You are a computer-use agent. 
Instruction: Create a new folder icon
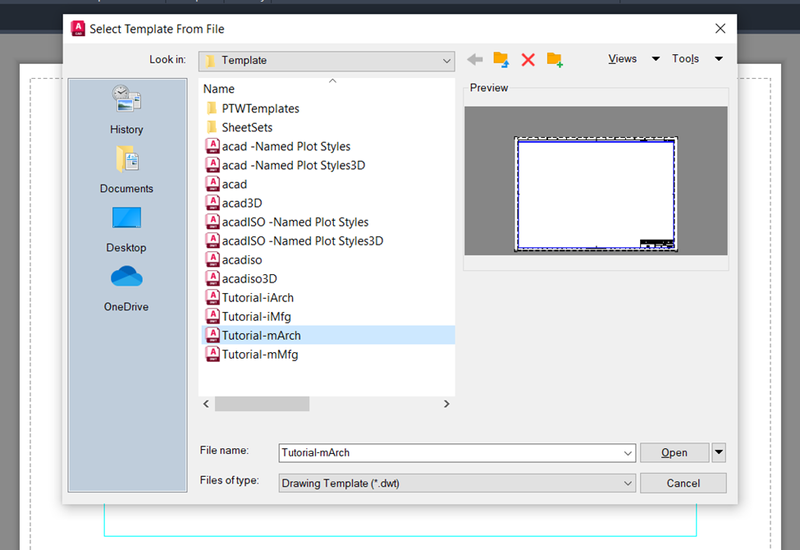click(x=555, y=60)
